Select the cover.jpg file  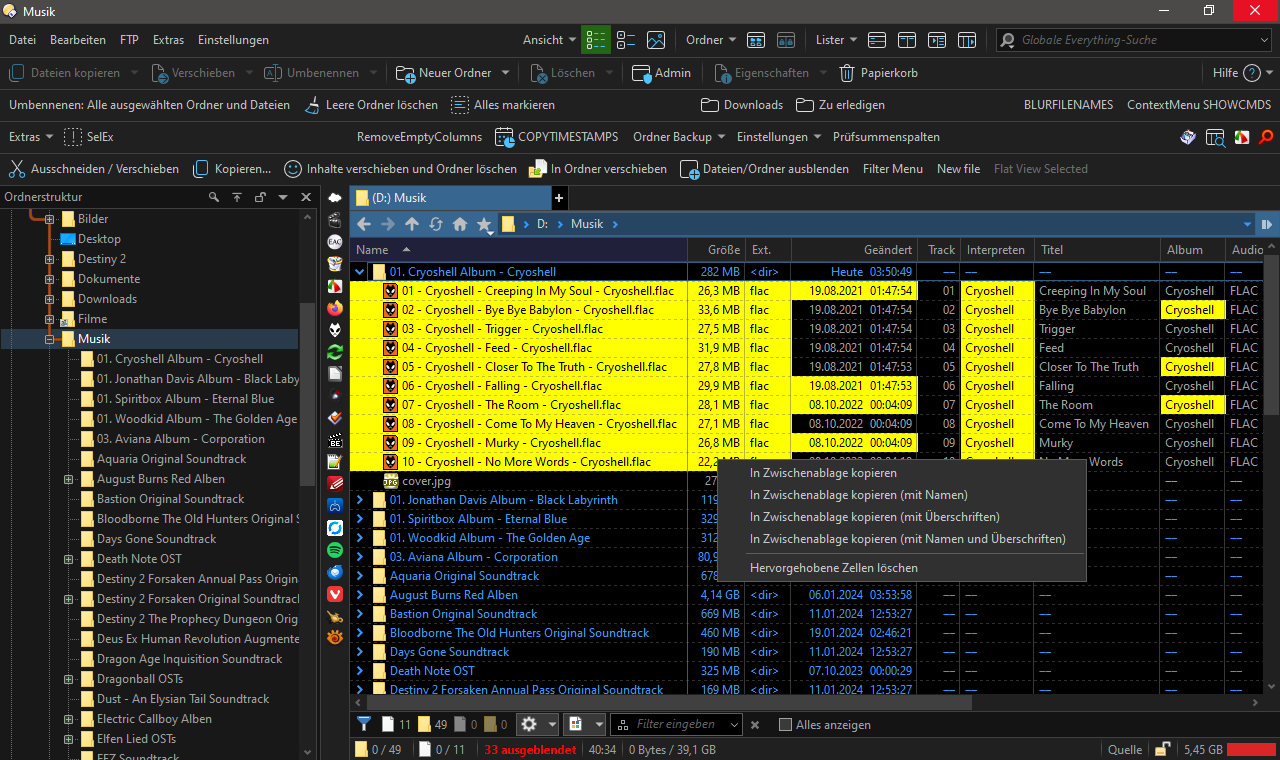[x=428, y=481]
